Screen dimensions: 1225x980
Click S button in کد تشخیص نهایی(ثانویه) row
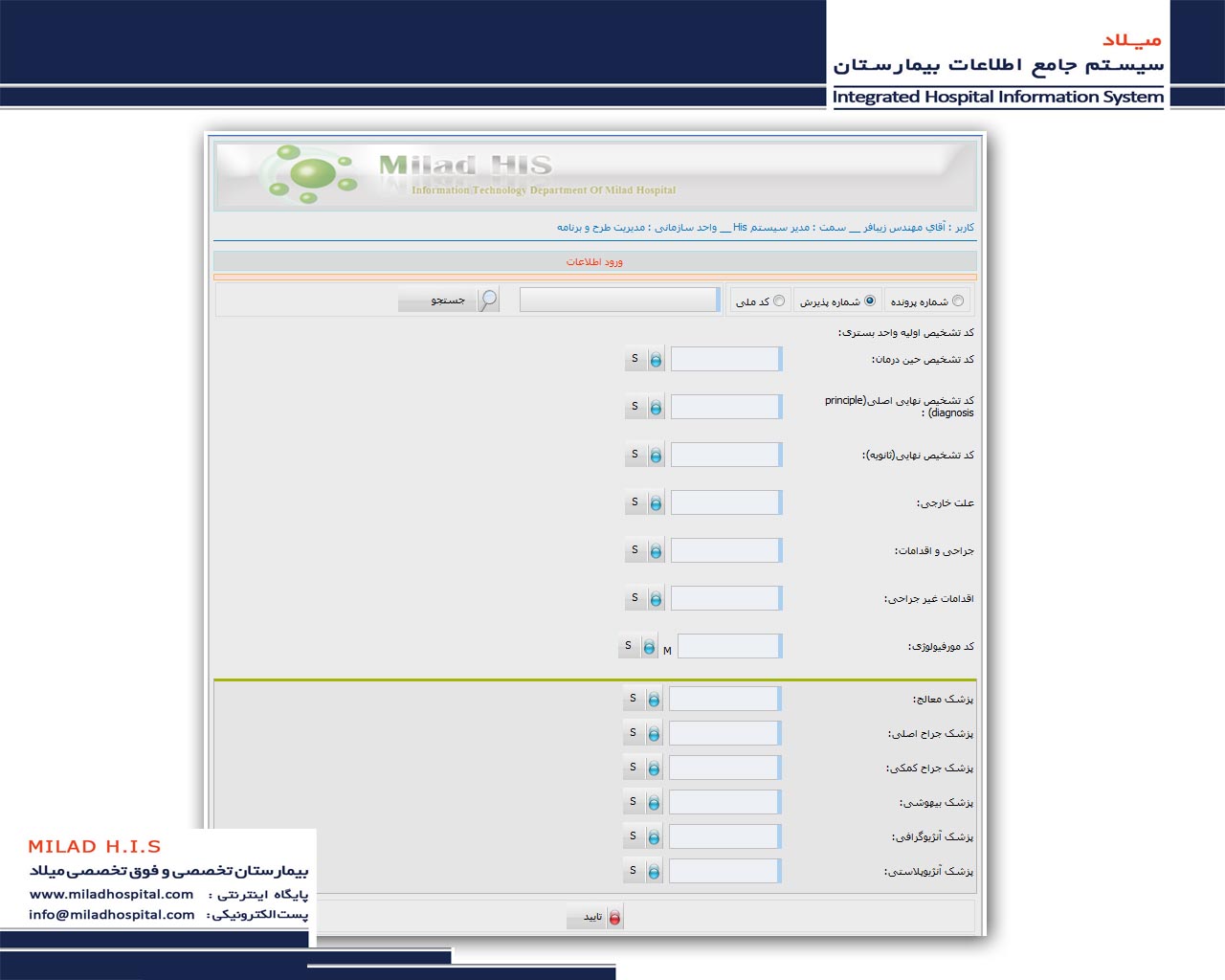635,455
